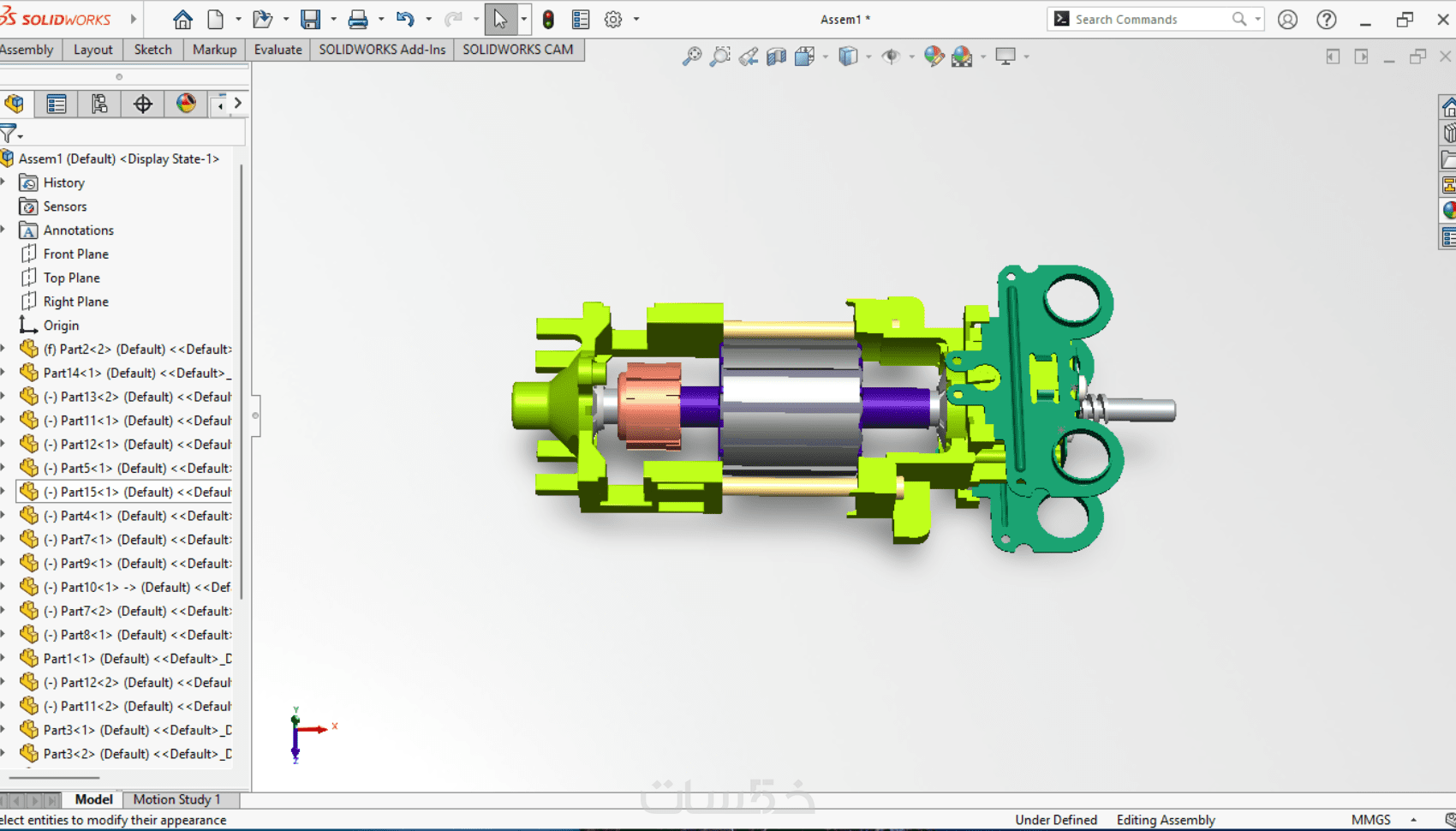
Task: Switch to the DisplayManager tab icon
Action: click(x=186, y=105)
